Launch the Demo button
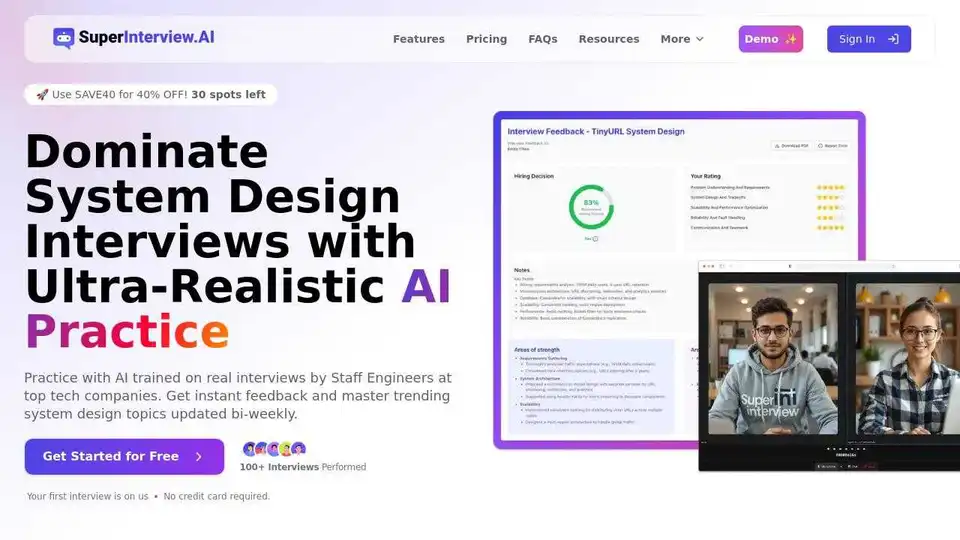960x540 pixels. (x=771, y=39)
